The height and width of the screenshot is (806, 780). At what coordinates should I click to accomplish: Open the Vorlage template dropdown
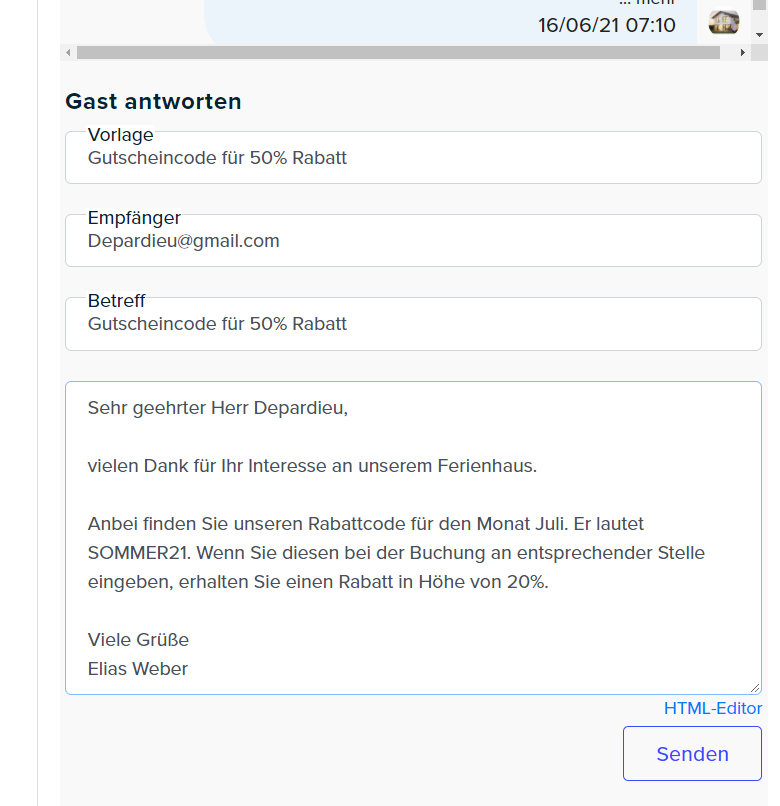click(x=413, y=157)
